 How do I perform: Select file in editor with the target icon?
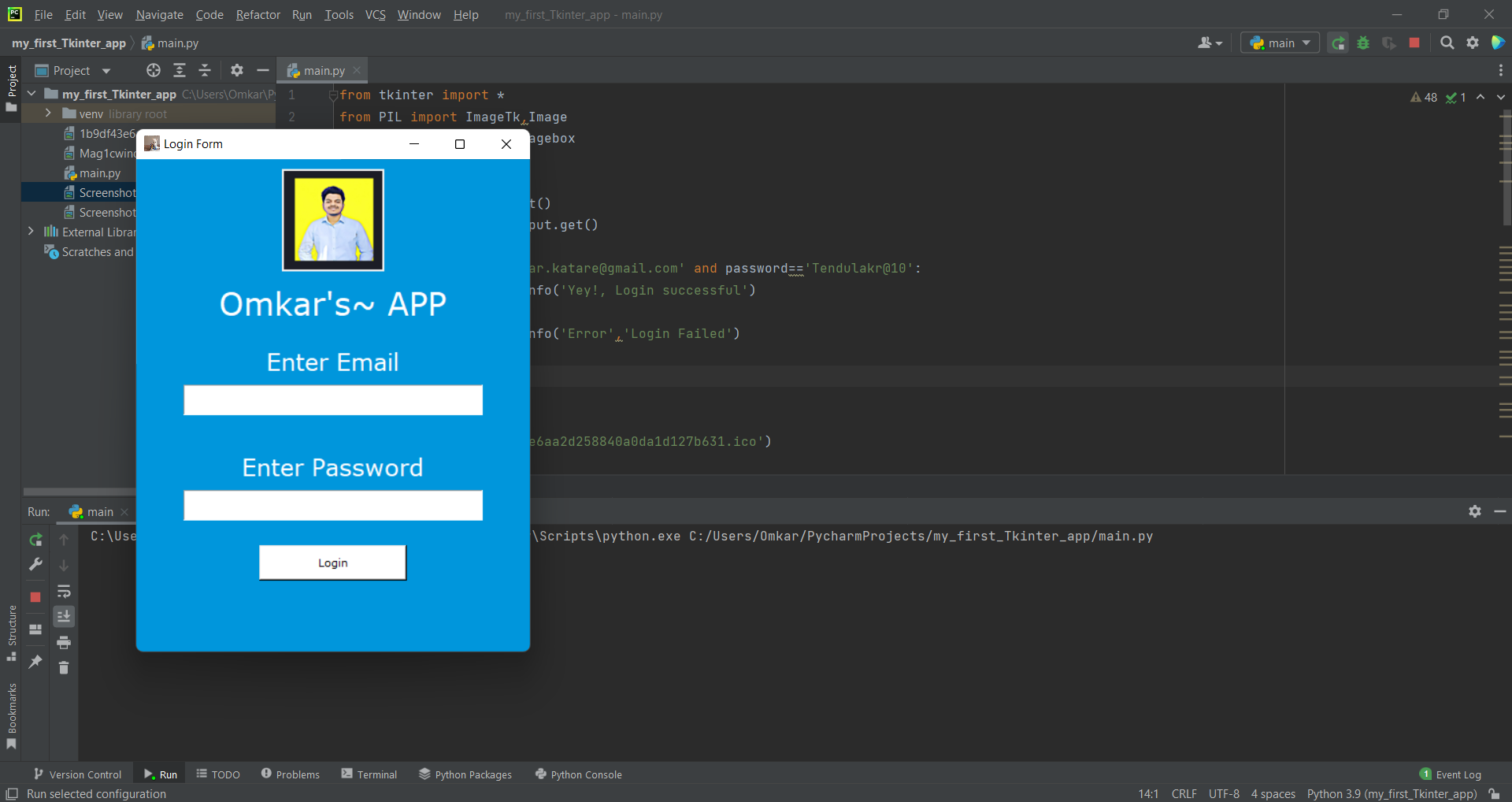pos(153,70)
